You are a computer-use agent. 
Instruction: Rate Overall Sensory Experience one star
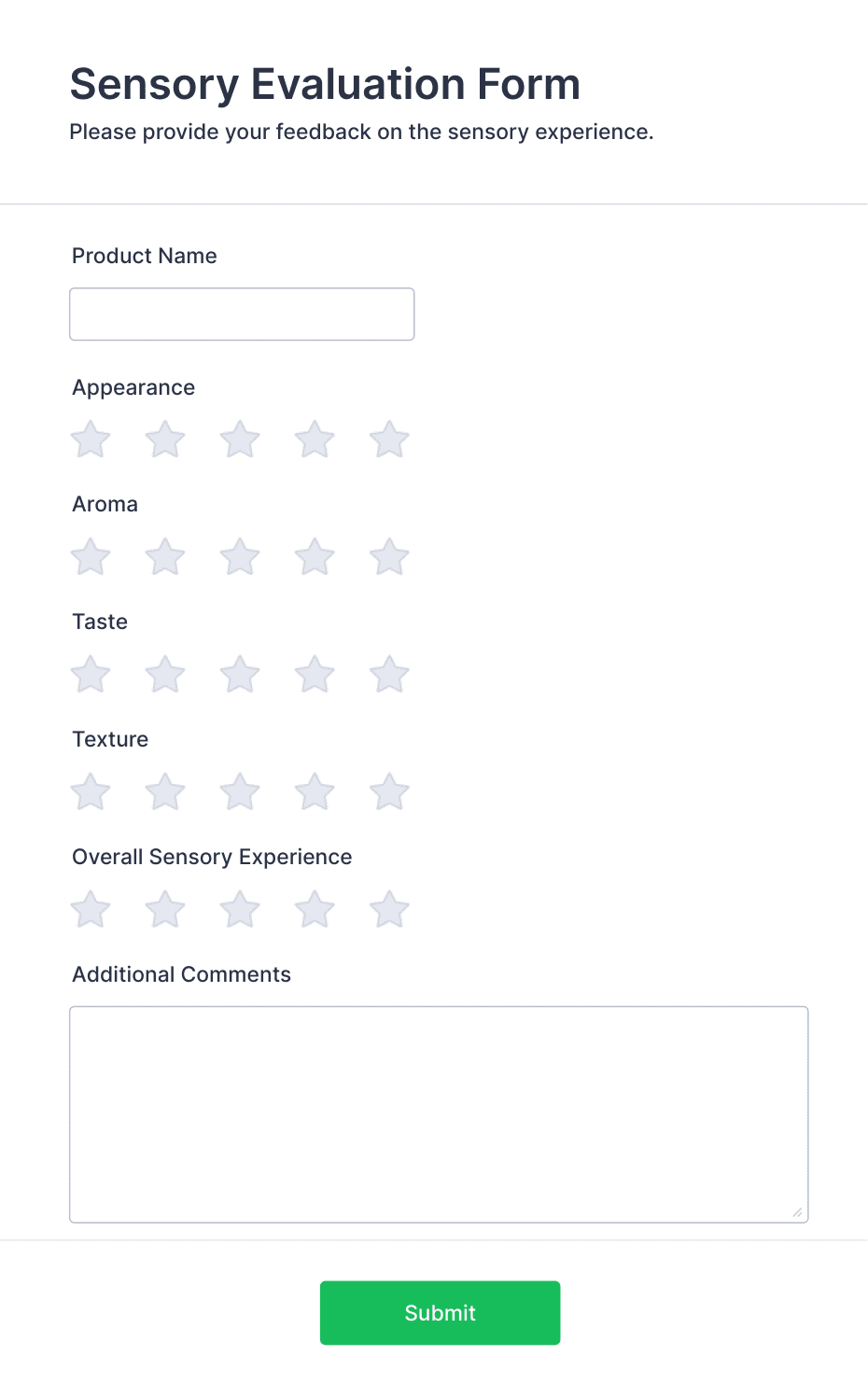[90, 909]
